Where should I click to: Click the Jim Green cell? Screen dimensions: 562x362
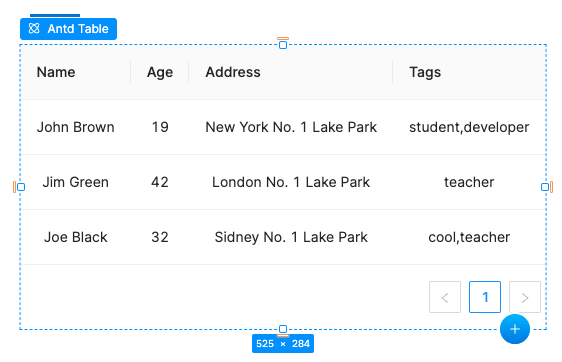[x=76, y=182]
